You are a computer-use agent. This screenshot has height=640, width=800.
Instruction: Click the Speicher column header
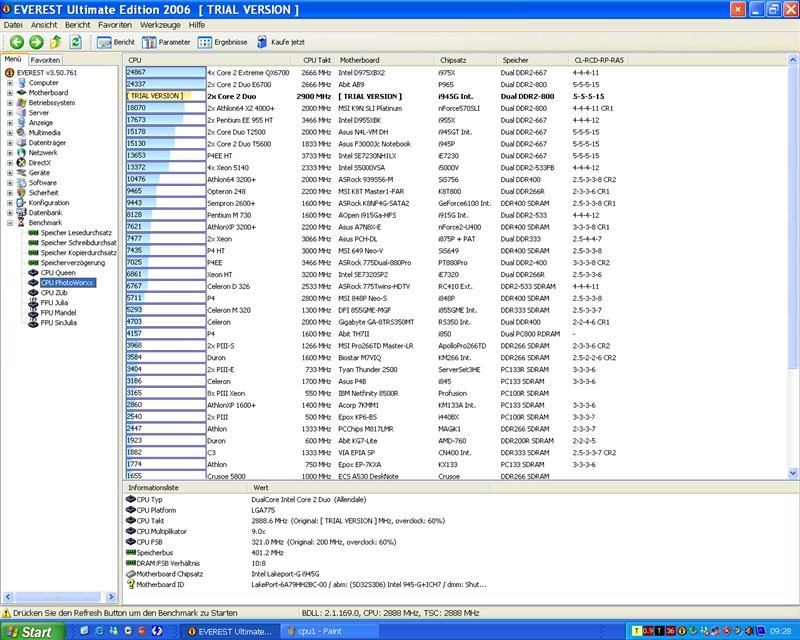(532, 60)
